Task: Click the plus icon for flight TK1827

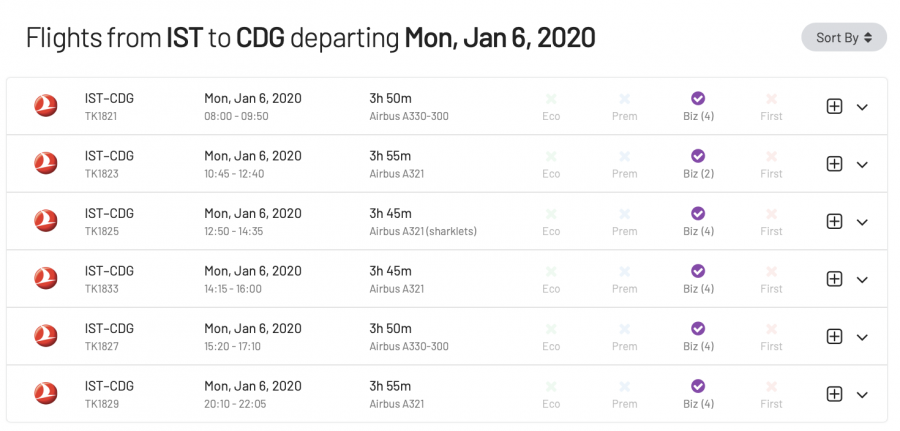Action: [x=834, y=337]
